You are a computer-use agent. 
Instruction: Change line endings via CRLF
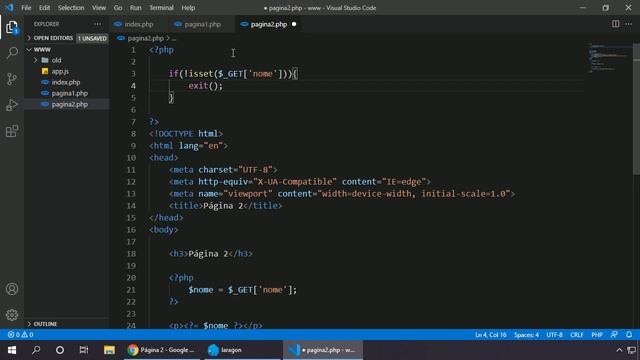click(x=576, y=335)
